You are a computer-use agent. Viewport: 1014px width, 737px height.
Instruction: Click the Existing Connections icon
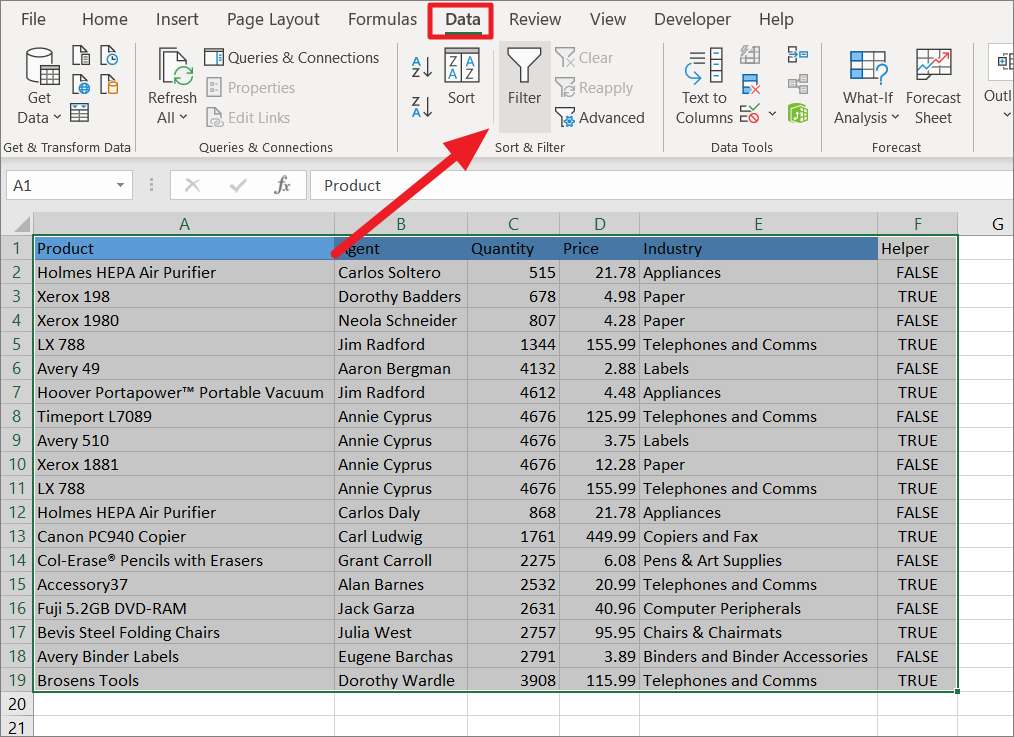(109, 85)
